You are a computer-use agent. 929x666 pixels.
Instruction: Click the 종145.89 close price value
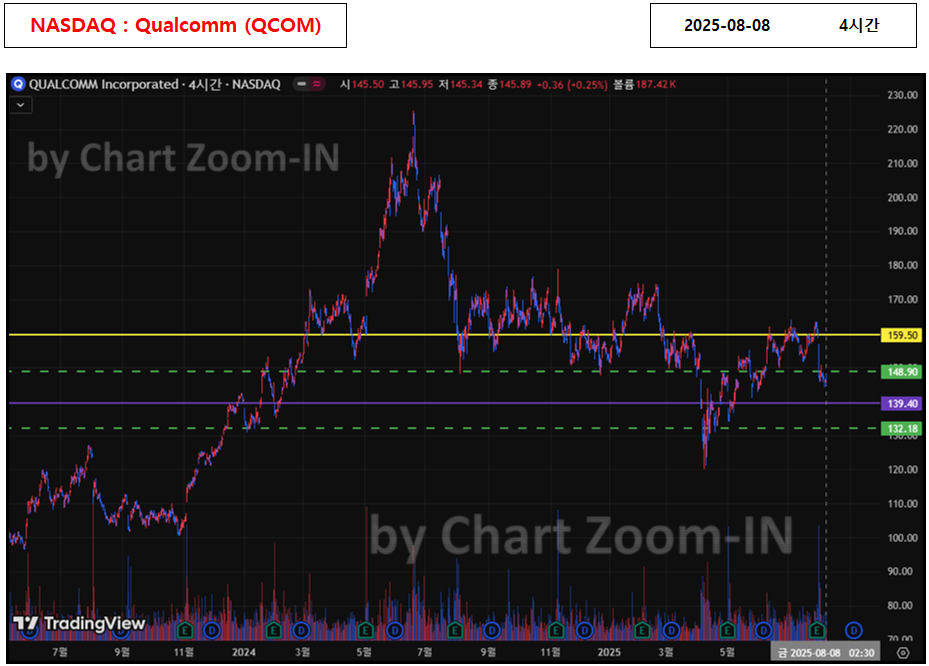click(510, 84)
